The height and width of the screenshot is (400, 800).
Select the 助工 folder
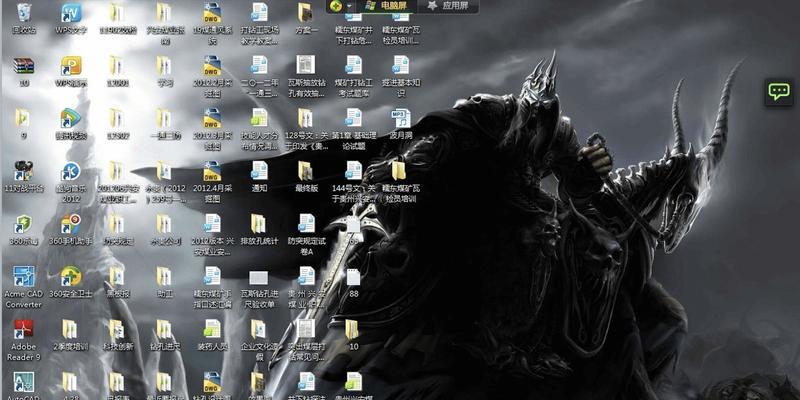click(x=164, y=282)
